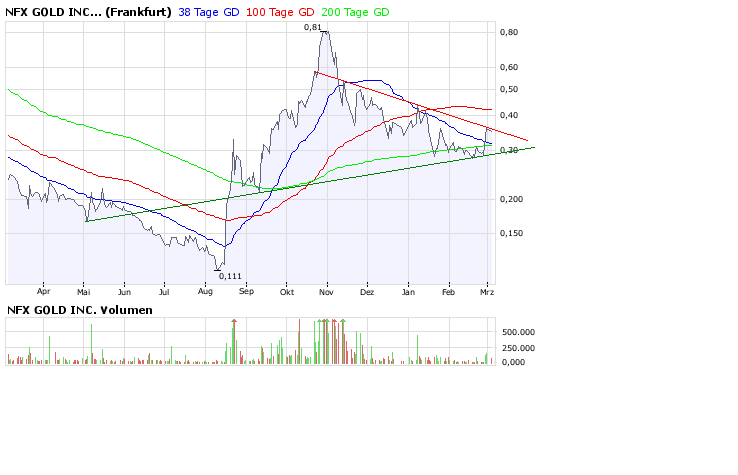
Task: Click the Nov label on the time axis
Action: point(326,292)
